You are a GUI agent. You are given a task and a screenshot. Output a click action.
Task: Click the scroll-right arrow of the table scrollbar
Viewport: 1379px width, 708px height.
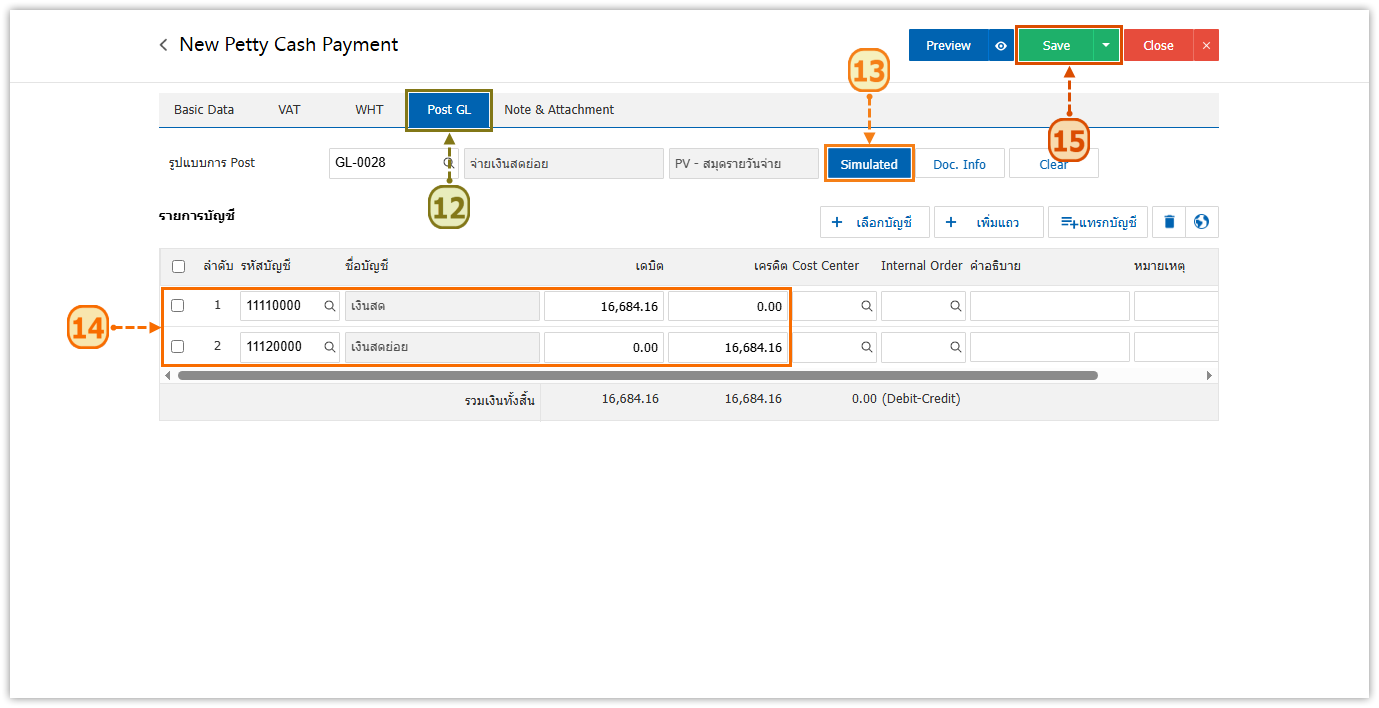pyautogui.click(x=1209, y=376)
